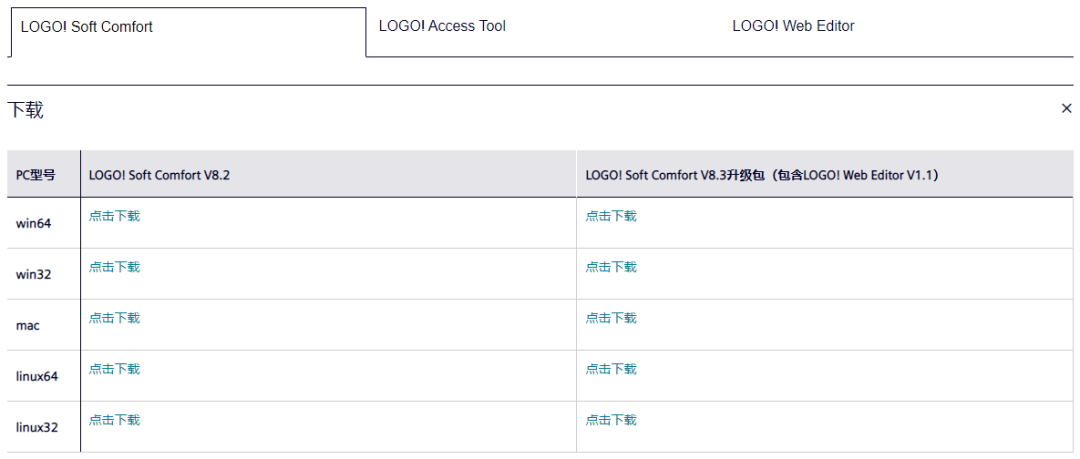Select the win32 row label
This screenshot has height=459, width=1080.
point(33,274)
